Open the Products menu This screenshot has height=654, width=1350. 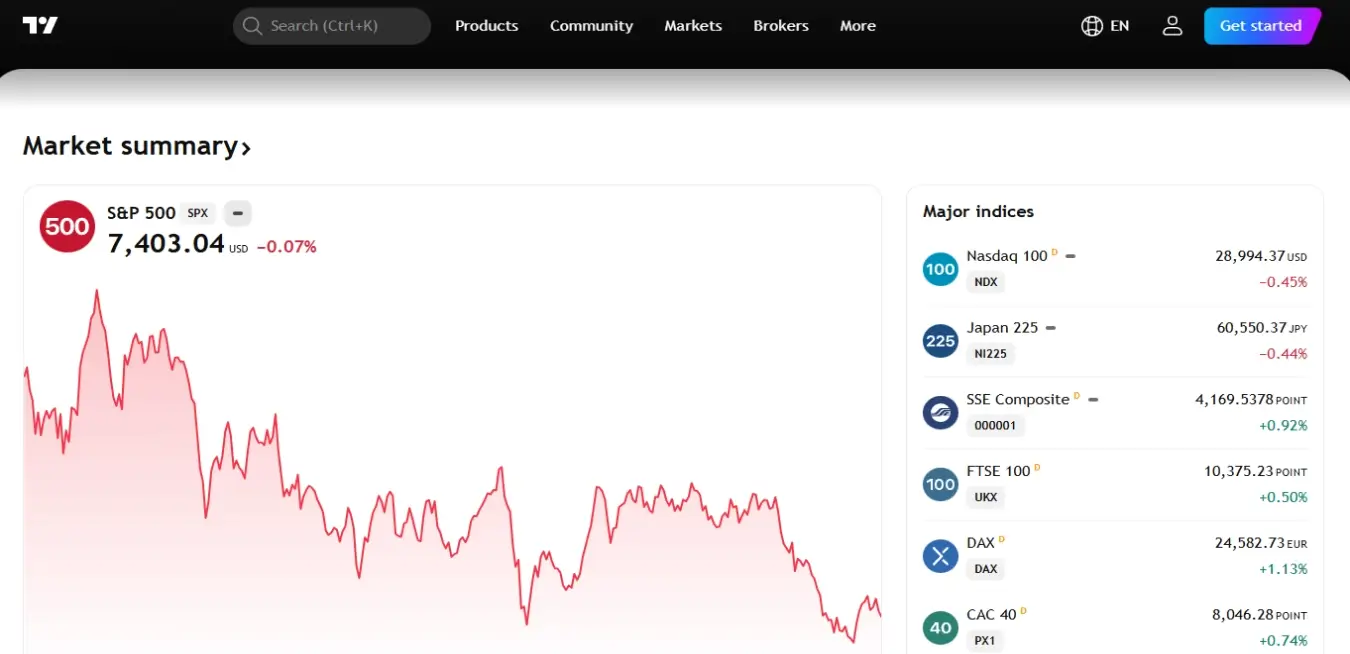(x=487, y=26)
